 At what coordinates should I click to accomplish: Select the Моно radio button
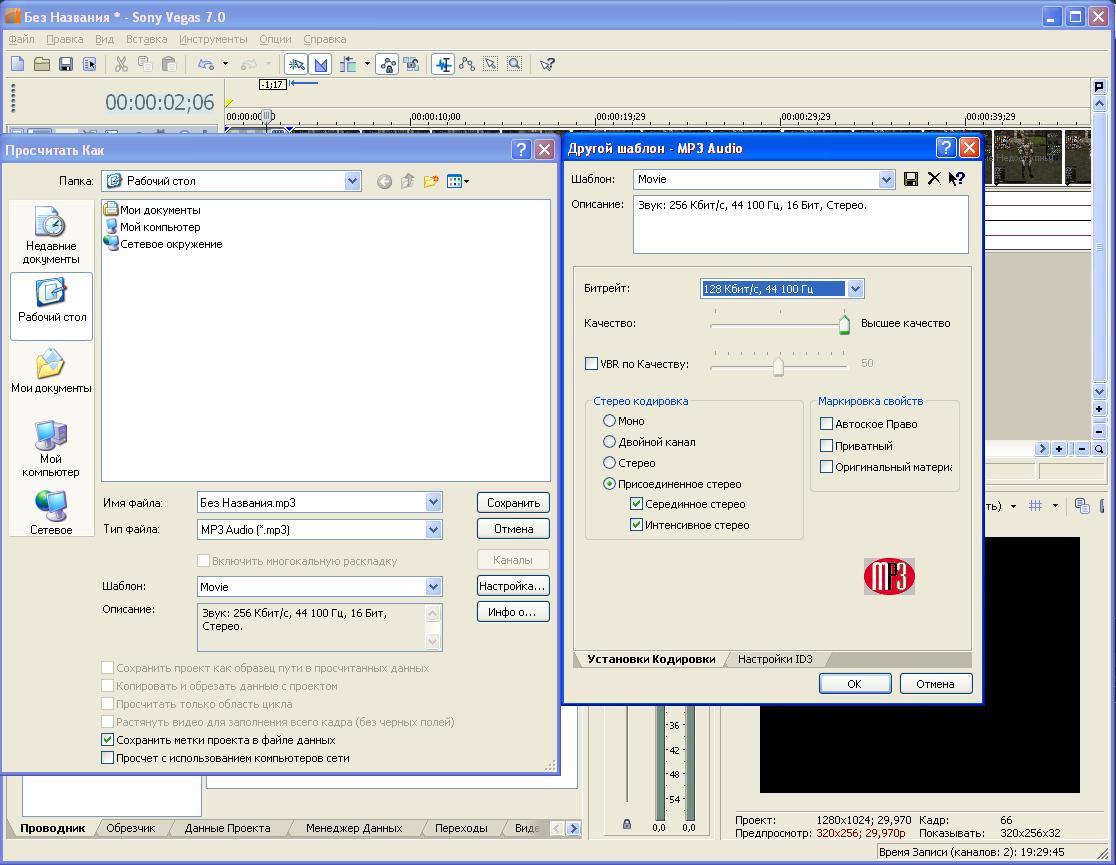click(x=609, y=421)
